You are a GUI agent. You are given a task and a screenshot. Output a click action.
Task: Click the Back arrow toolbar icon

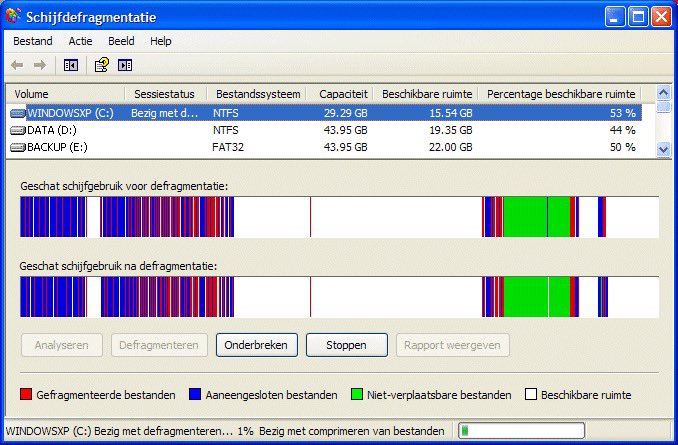click(x=17, y=65)
